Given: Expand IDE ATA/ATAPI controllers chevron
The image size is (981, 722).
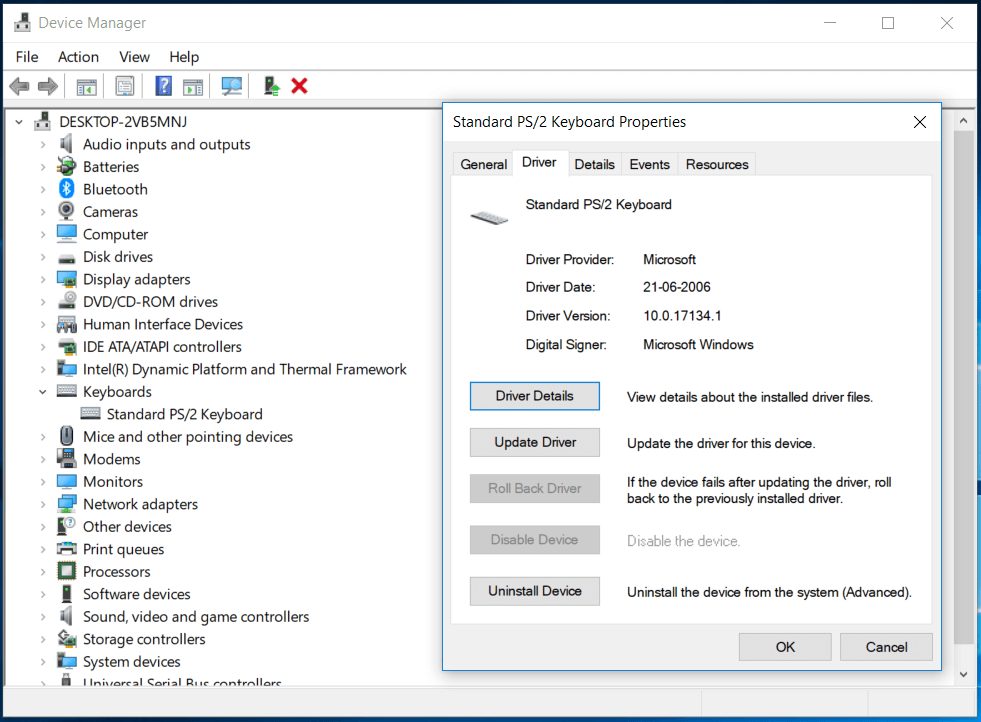Looking at the screenshot, I should pyautogui.click(x=43, y=347).
